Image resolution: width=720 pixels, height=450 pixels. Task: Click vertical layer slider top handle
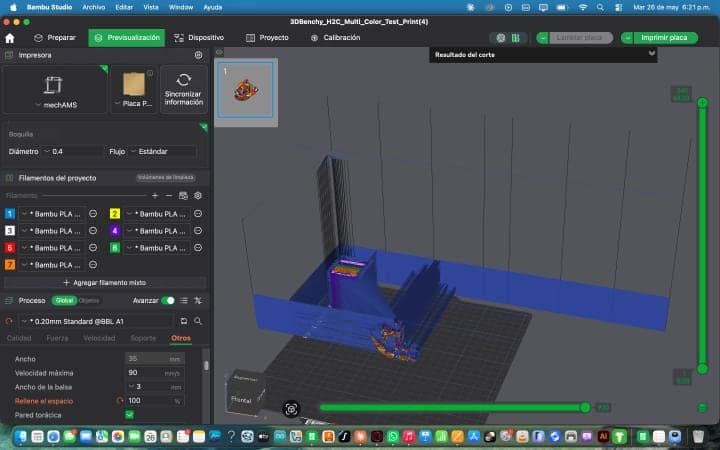click(x=703, y=103)
